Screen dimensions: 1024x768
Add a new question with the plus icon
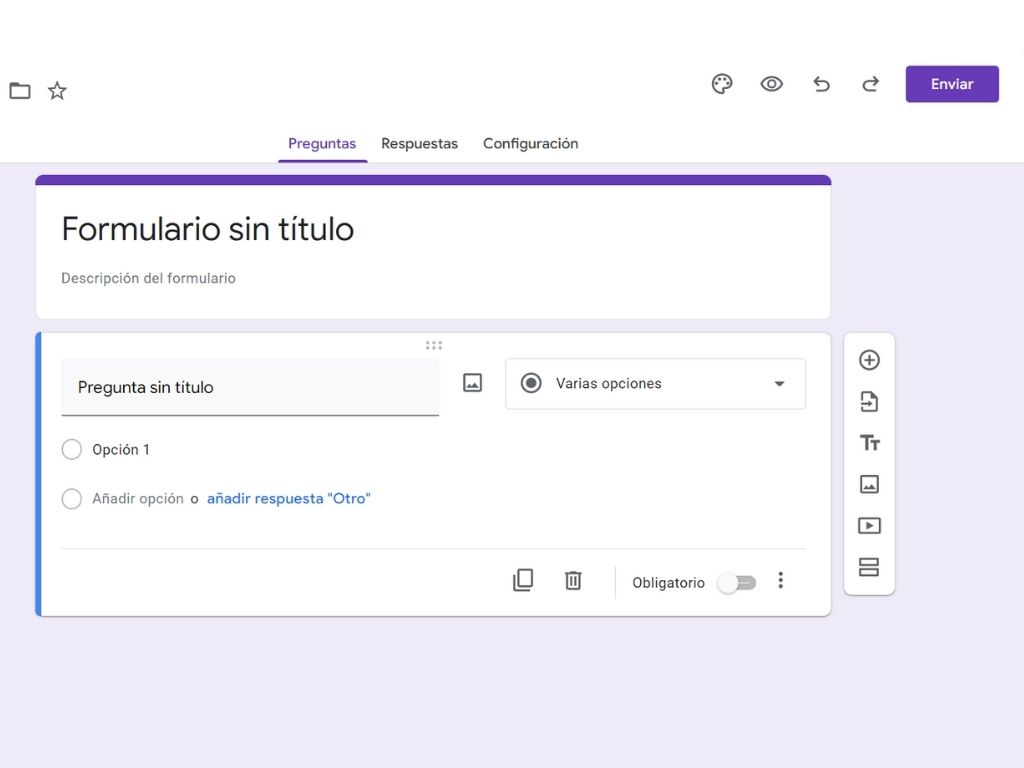click(x=869, y=360)
